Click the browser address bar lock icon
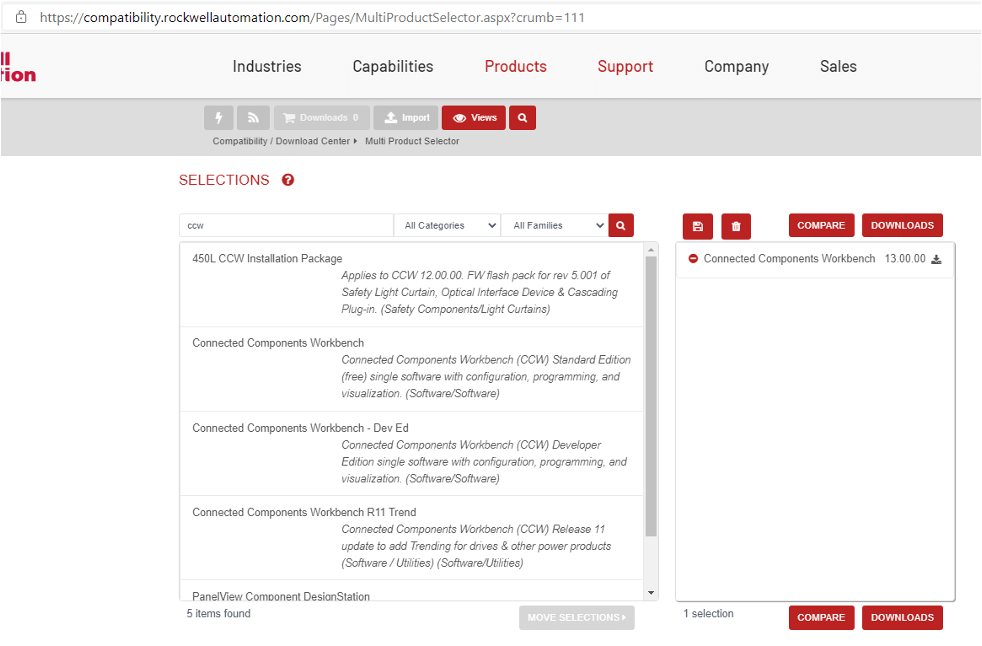The height and width of the screenshot is (646, 982). tap(21, 17)
